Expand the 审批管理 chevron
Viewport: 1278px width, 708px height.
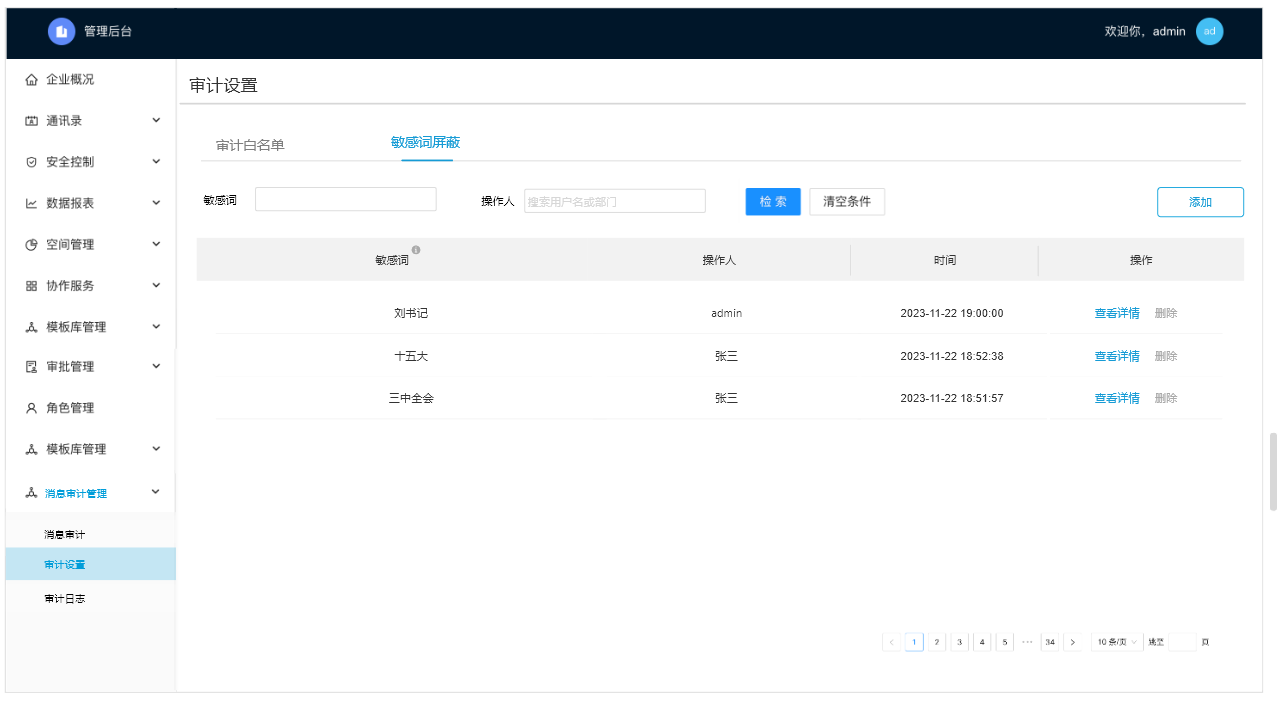156,366
